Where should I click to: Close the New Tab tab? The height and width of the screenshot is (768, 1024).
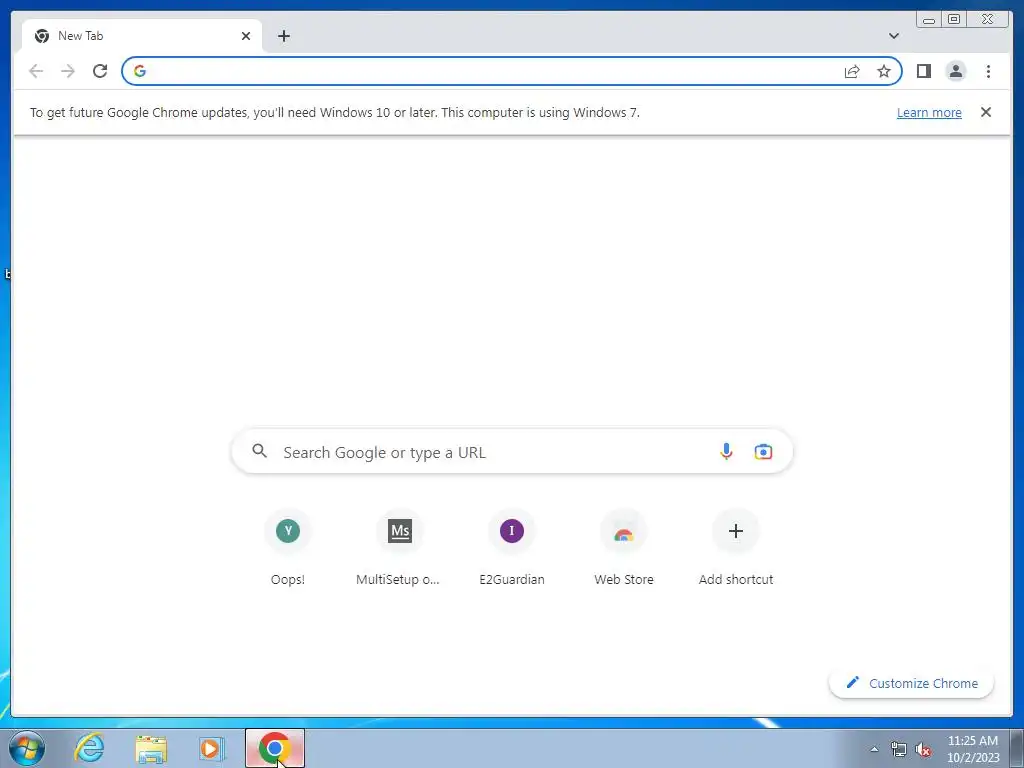coord(246,36)
